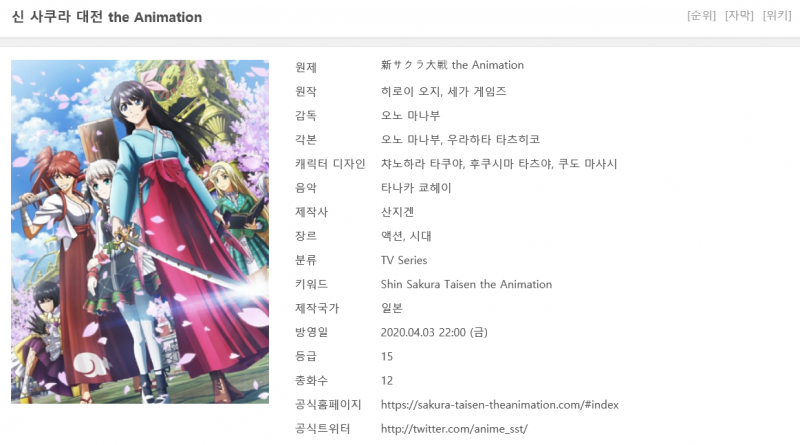Click the 공식홈페이지 label
This screenshot has height=445, width=800.
(x=328, y=405)
